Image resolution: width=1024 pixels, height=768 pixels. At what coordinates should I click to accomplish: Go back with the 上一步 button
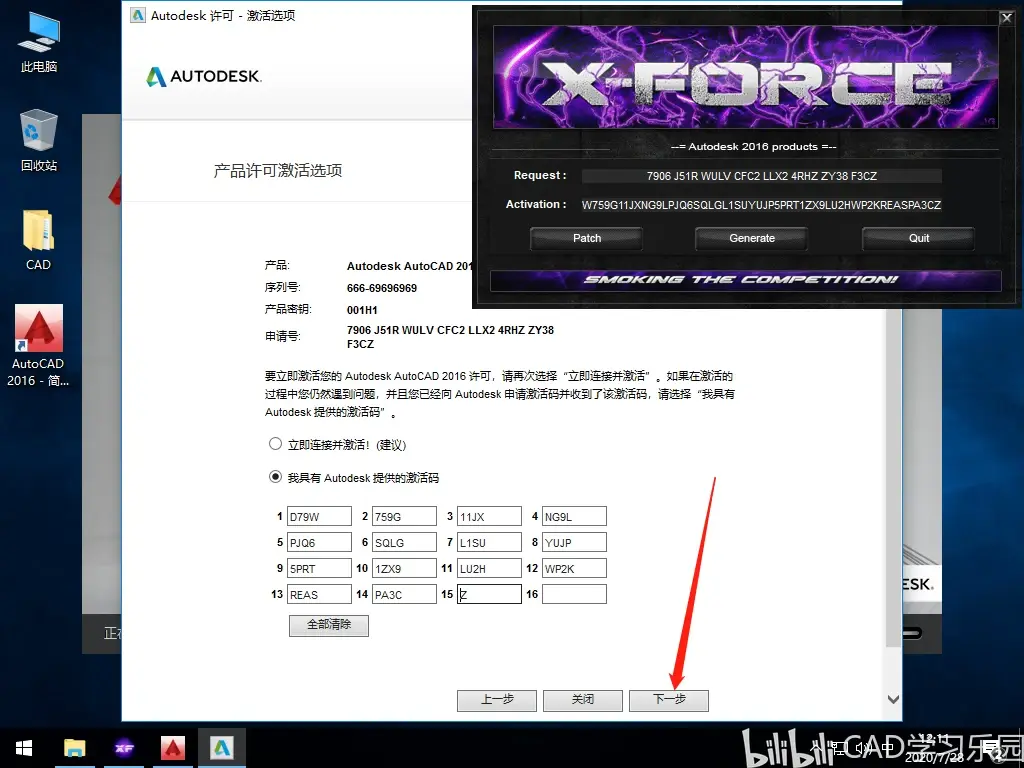[x=497, y=700]
